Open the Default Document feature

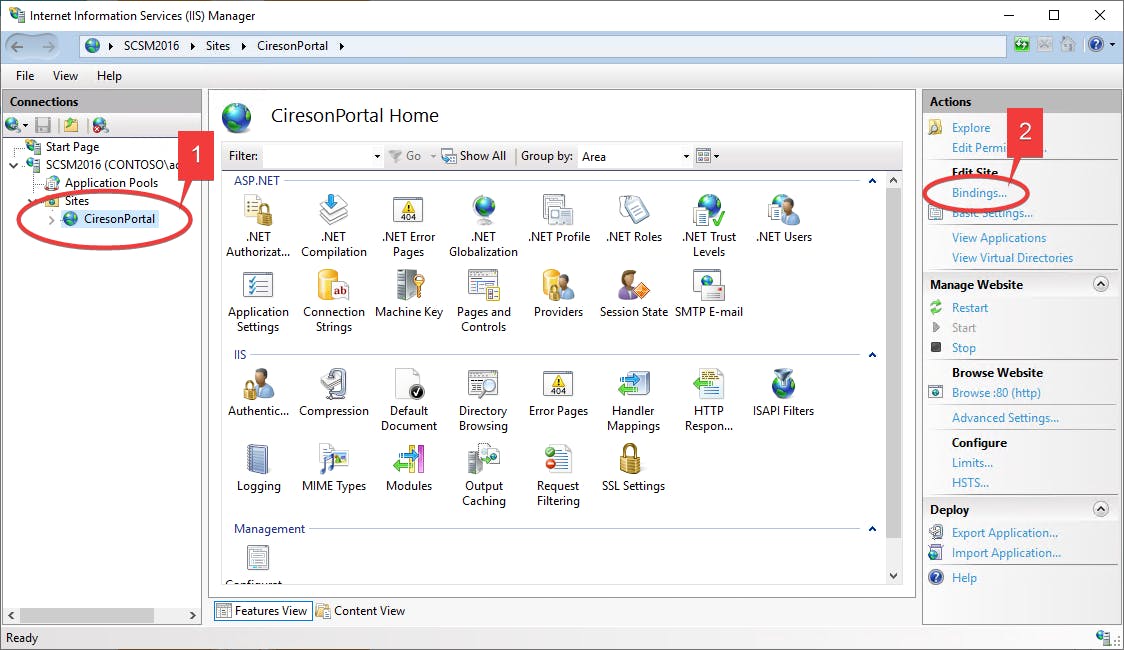(409, 399)
